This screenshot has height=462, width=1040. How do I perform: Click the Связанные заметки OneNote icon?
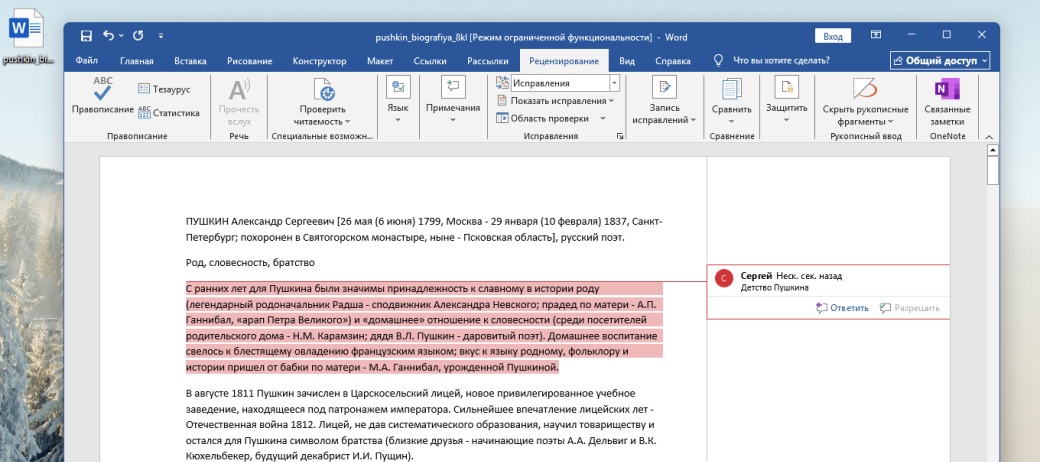[946, 88]
